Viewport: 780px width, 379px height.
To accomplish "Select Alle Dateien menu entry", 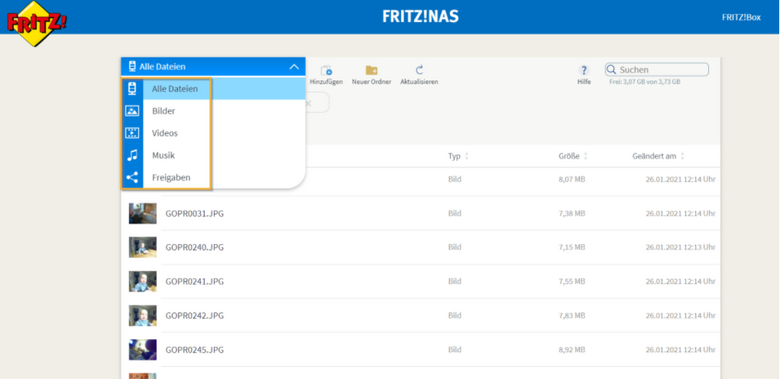I will point(175,89).
